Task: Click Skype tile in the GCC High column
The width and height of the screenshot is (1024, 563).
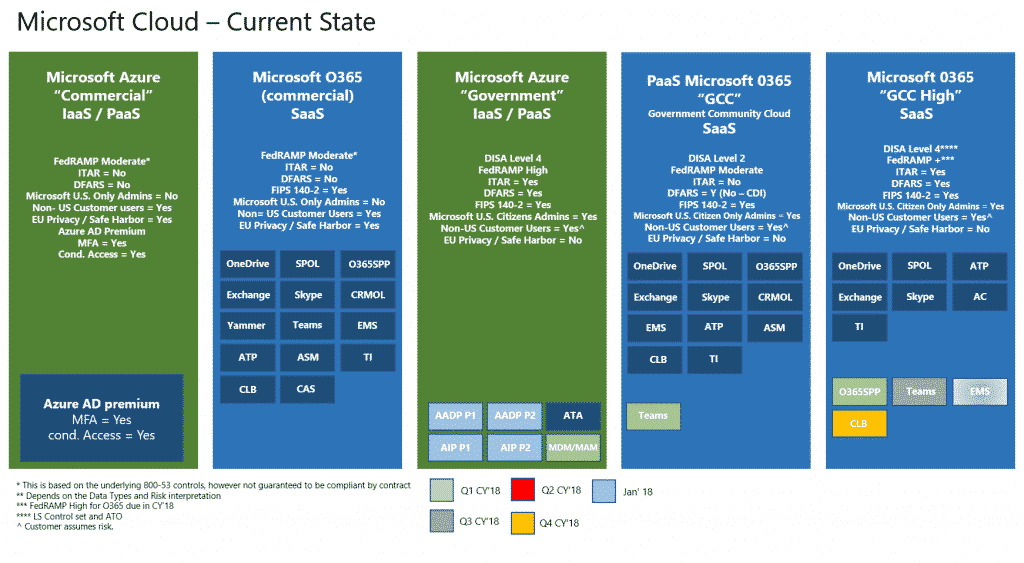Action: click(x=920, y=297)
